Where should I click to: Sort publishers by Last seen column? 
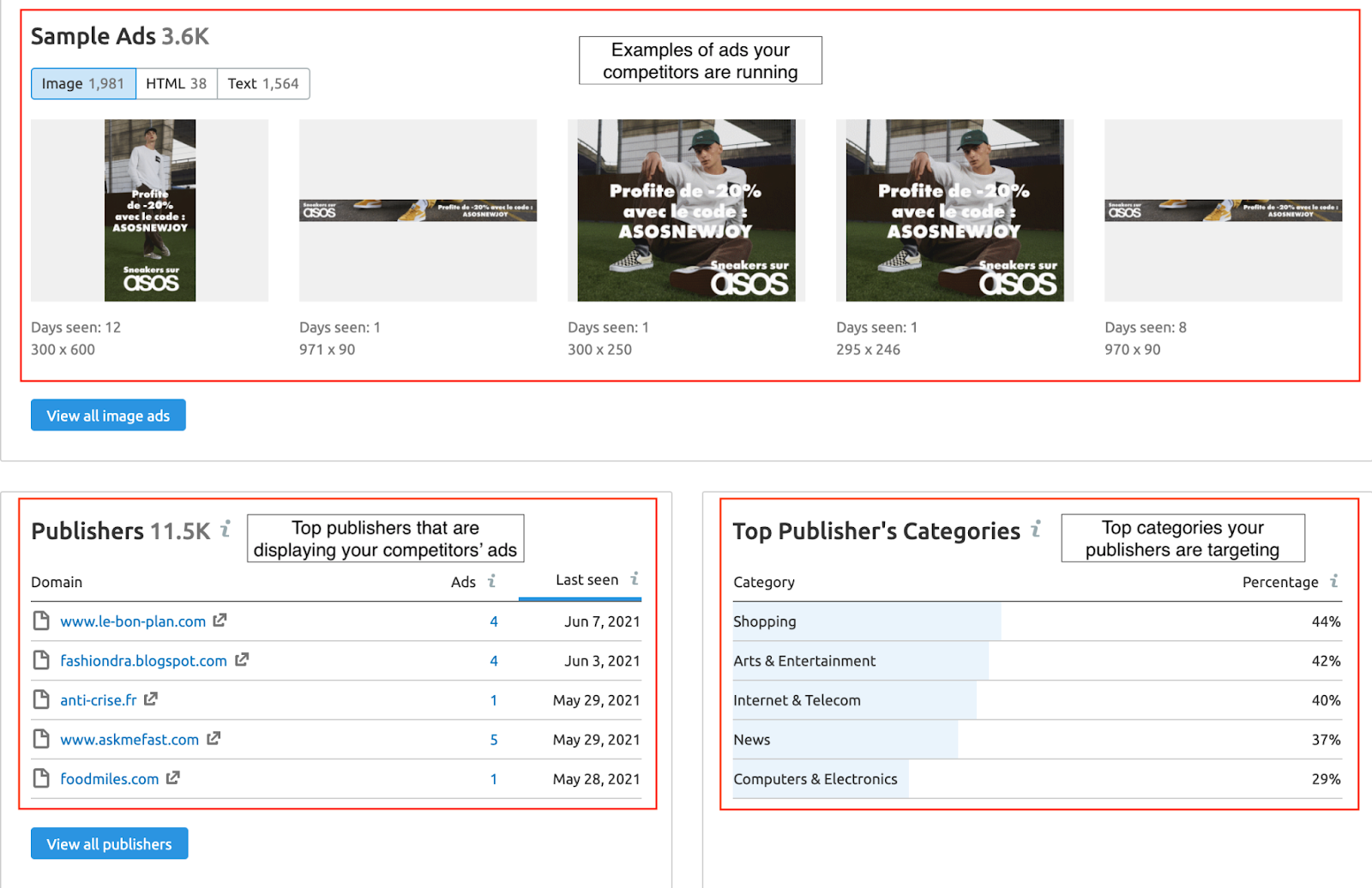coord(587,579)
